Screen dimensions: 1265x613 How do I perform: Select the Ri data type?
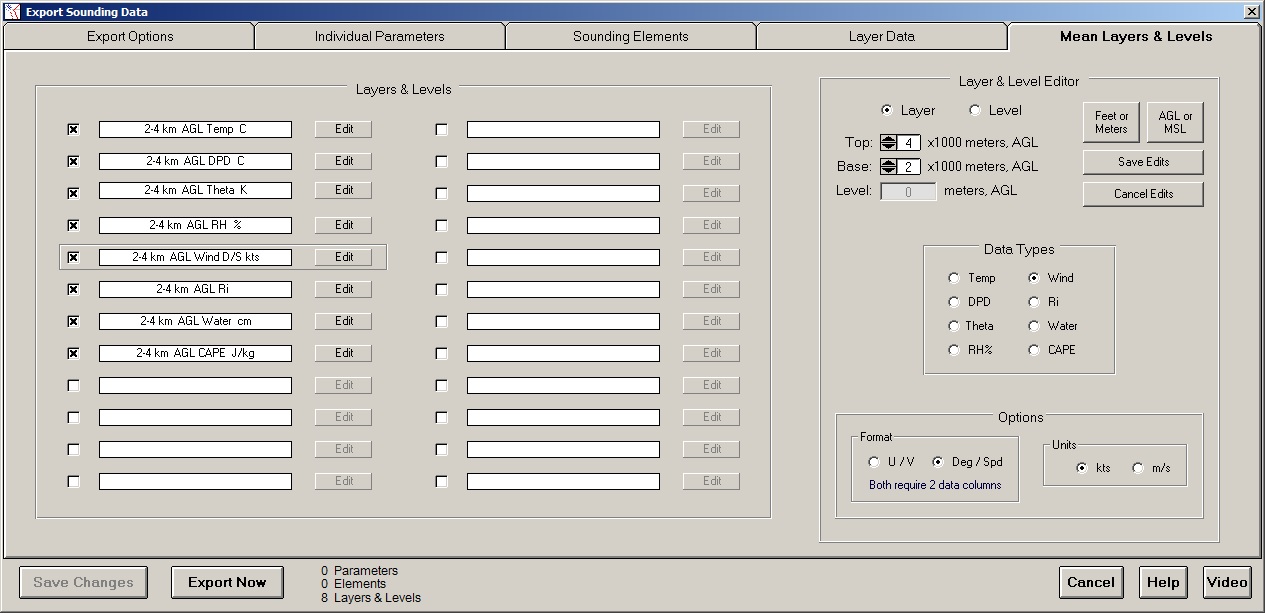[x=1034, y=302]
